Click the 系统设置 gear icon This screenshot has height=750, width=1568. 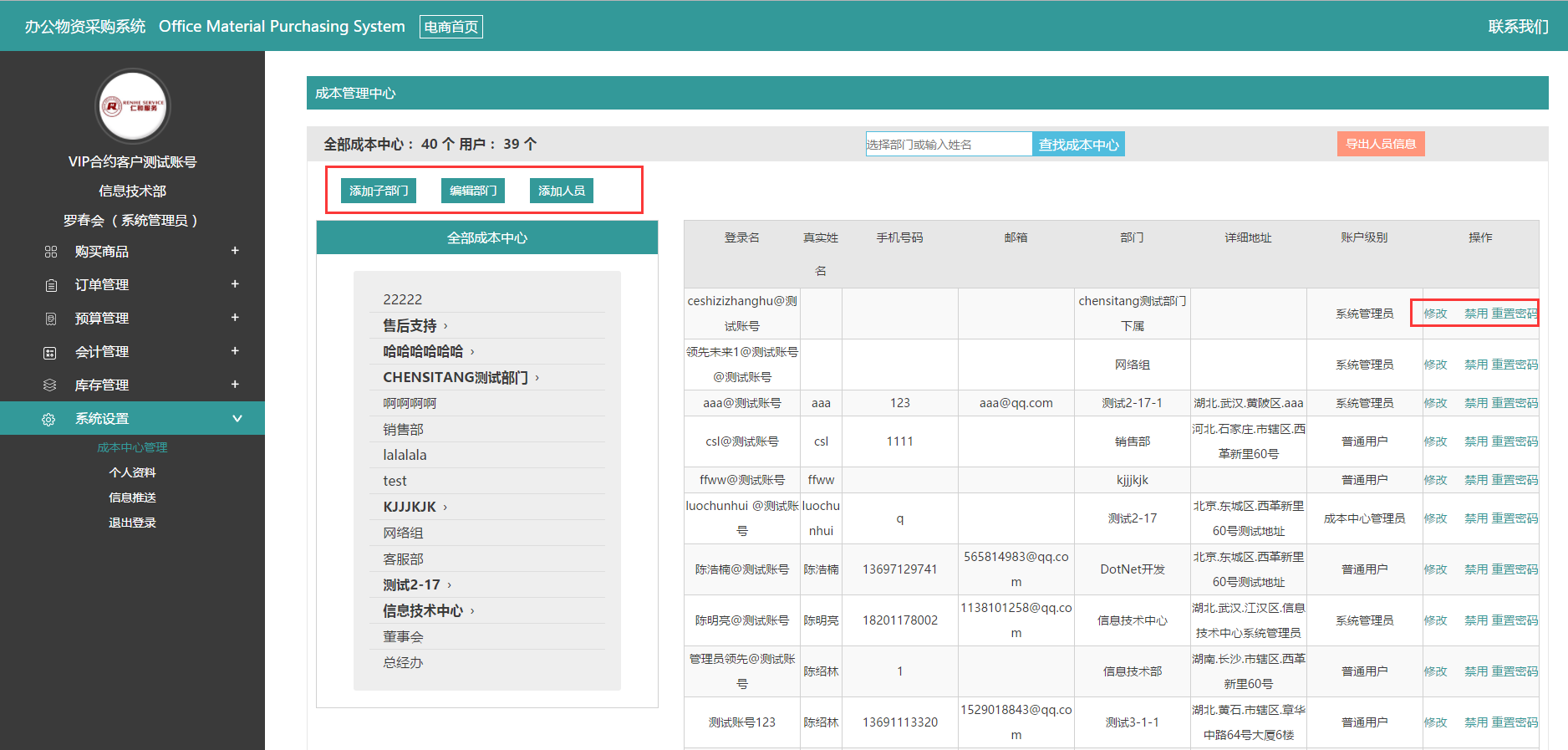49,419
